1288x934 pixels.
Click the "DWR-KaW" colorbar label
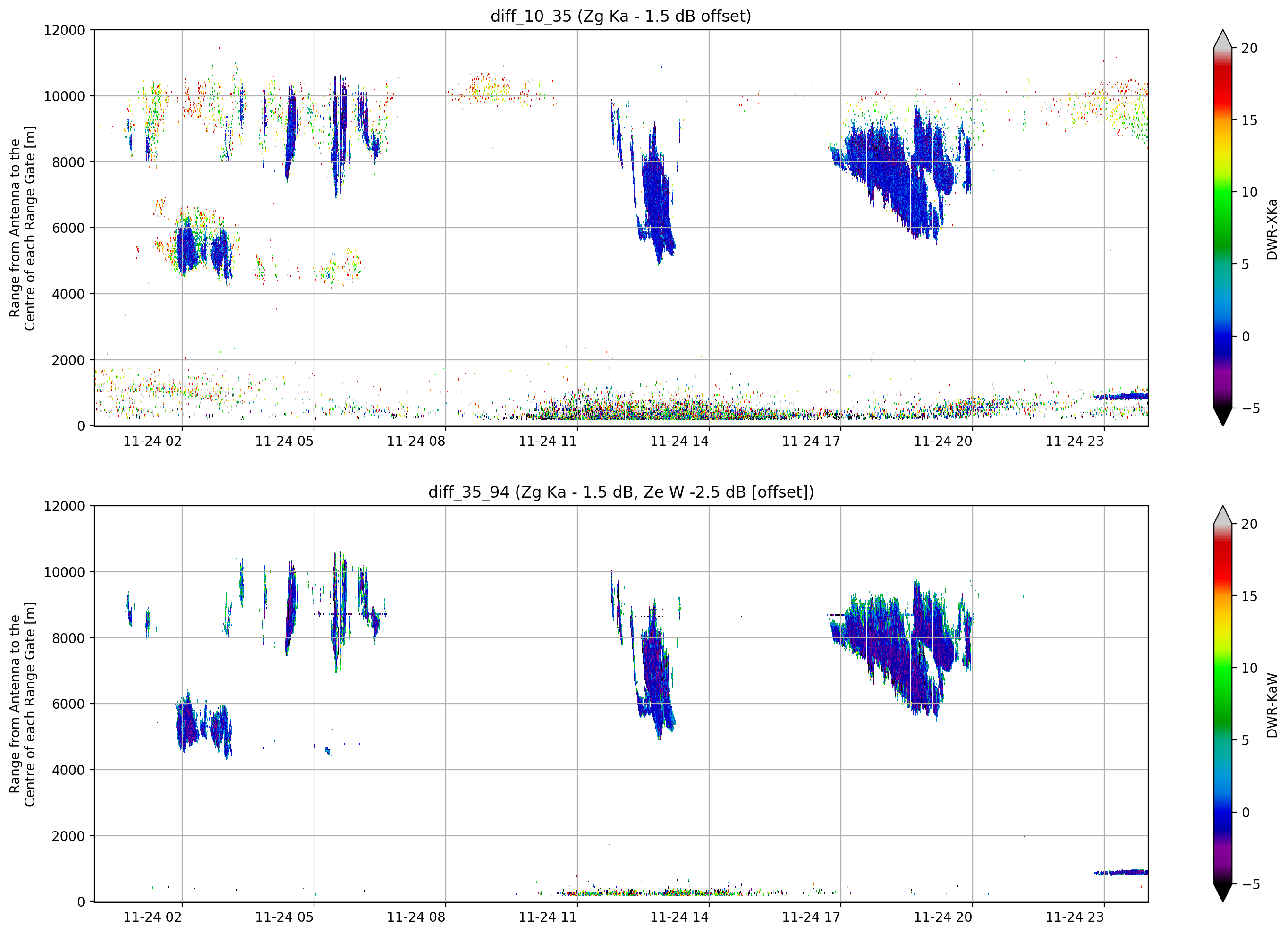1271,705
